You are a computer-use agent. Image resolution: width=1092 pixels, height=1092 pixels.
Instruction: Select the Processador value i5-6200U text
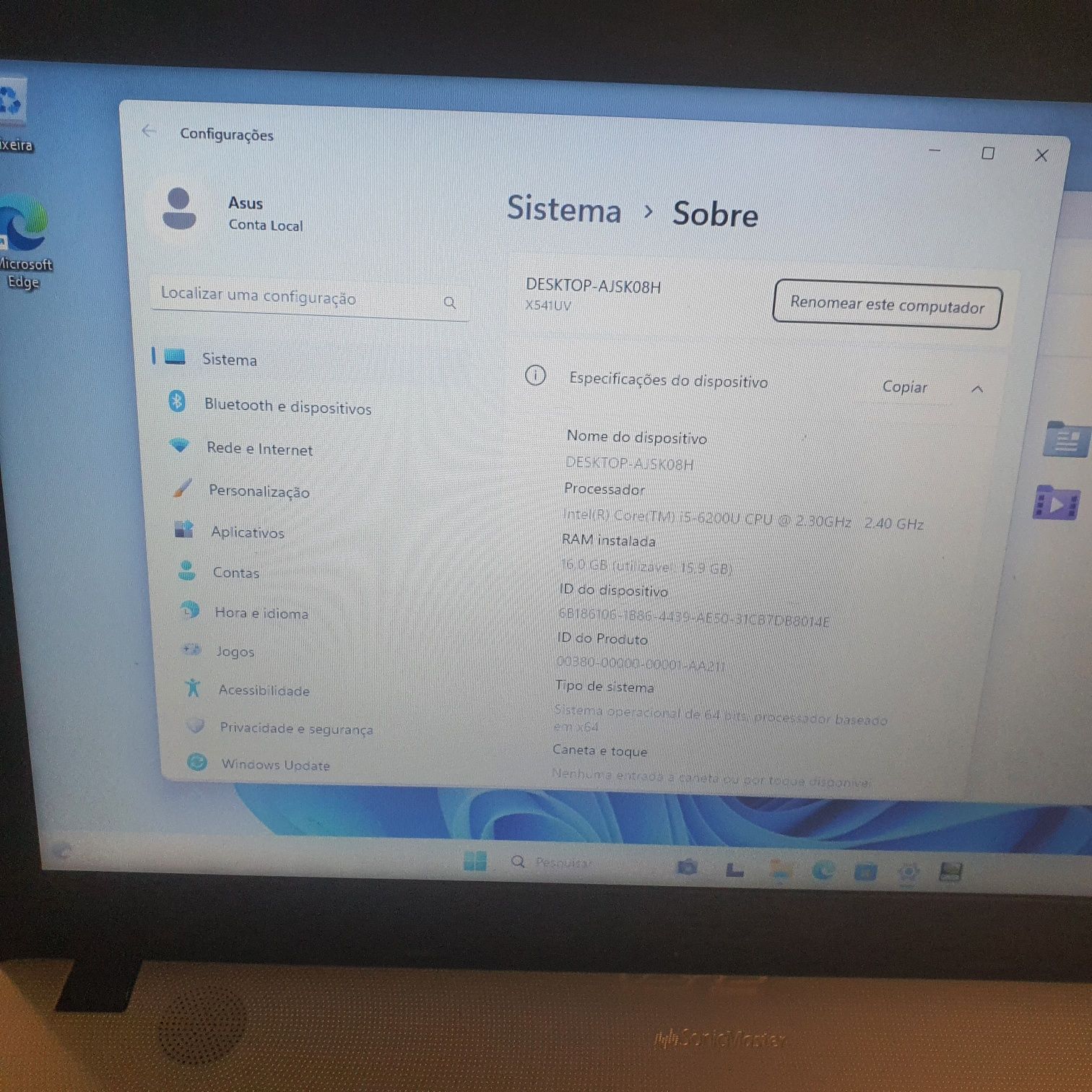[742, 519]
